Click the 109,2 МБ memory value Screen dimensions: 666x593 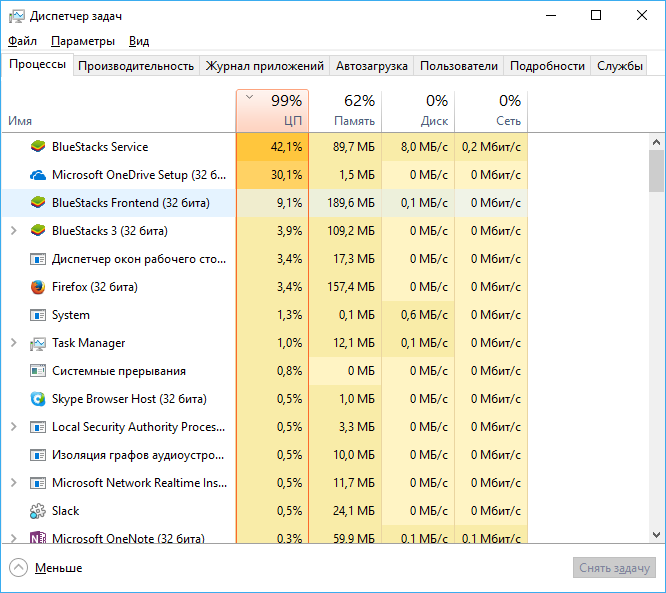coord(351,231)
